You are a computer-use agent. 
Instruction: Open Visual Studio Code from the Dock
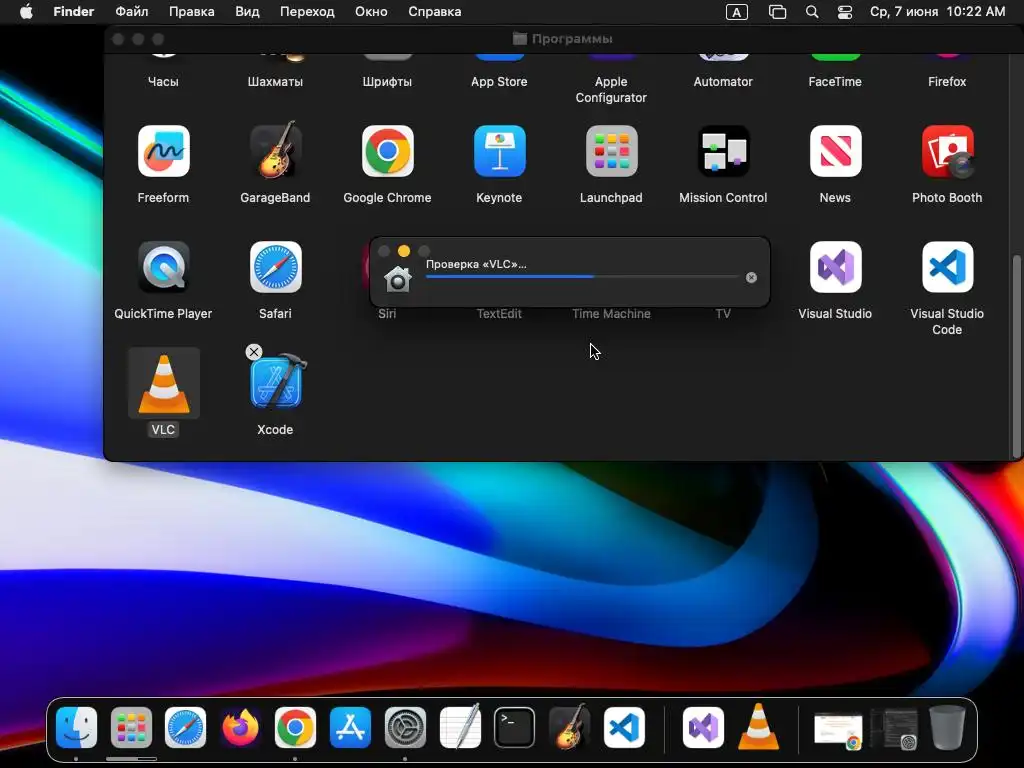[624, 728]
